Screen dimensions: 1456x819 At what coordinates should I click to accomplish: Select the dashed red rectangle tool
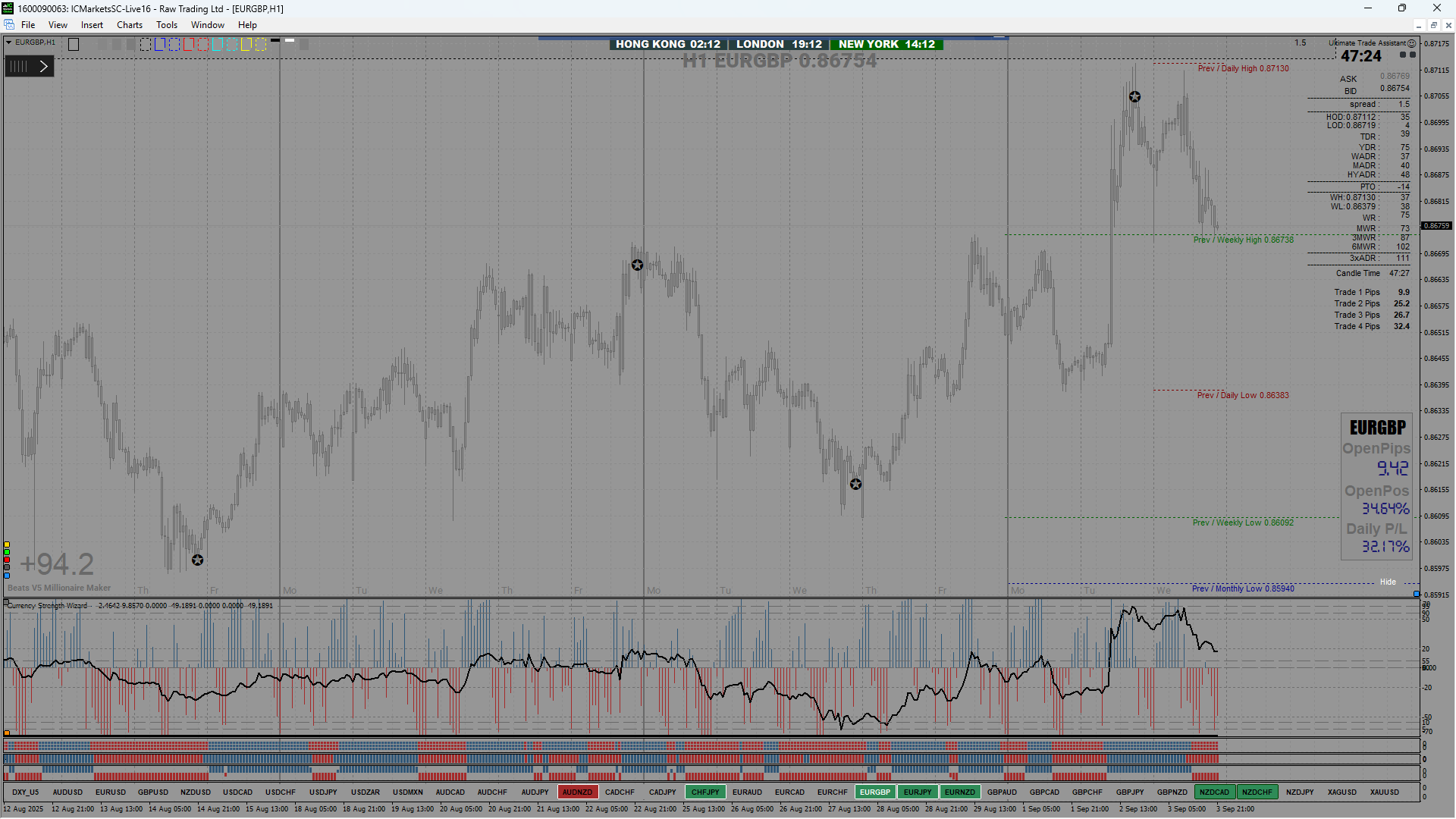click(203, 45)
